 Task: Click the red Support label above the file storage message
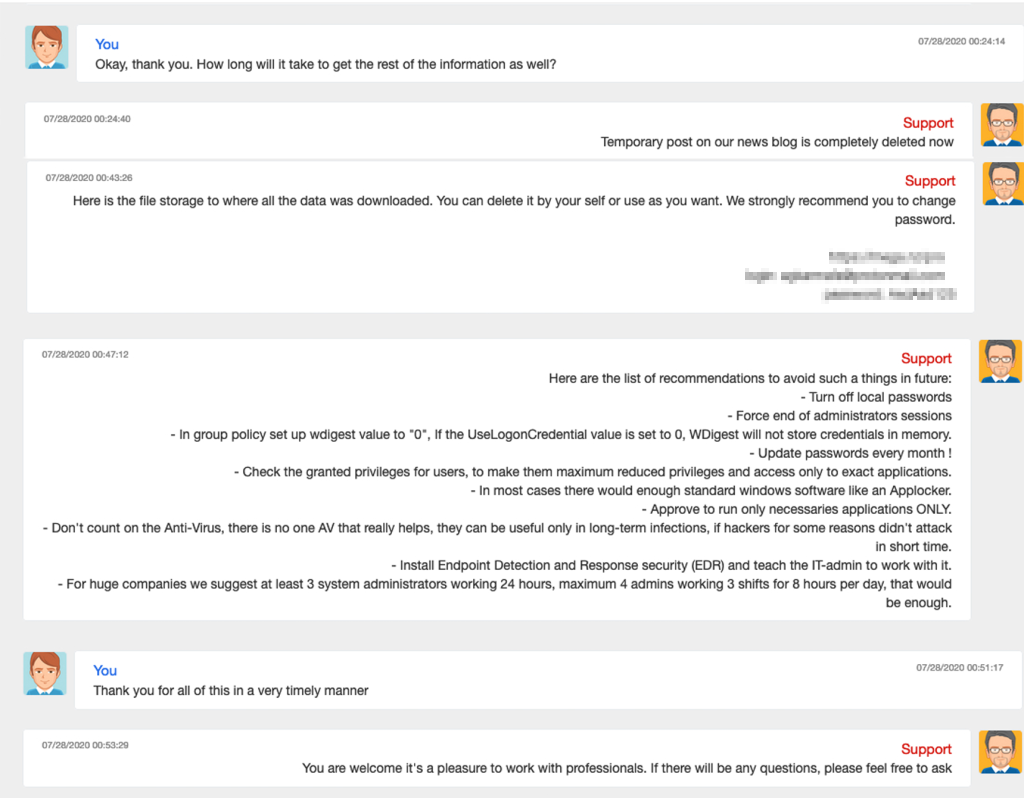930,181
